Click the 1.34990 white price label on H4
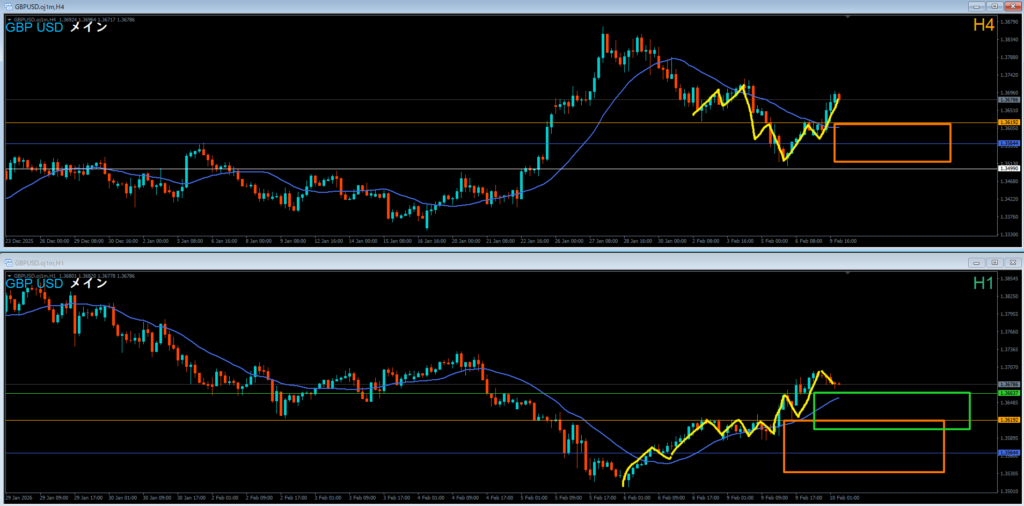Viewport: 1024px width, 506px height. 1008,169
